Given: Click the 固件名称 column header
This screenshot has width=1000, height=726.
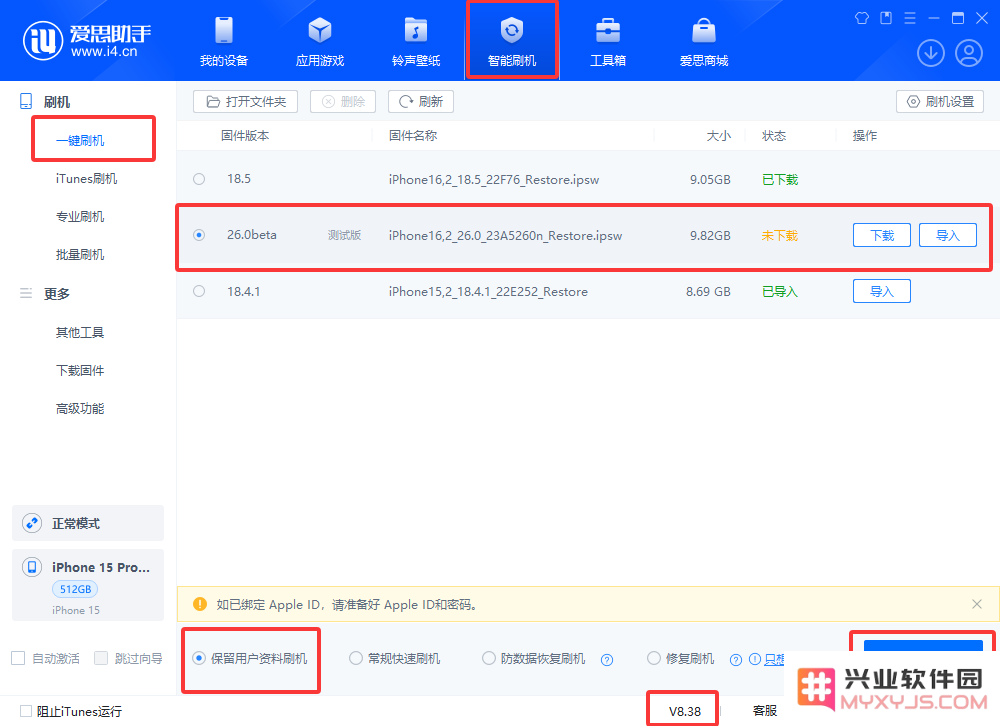Looking at the screenshot, I should coord(413,136).
